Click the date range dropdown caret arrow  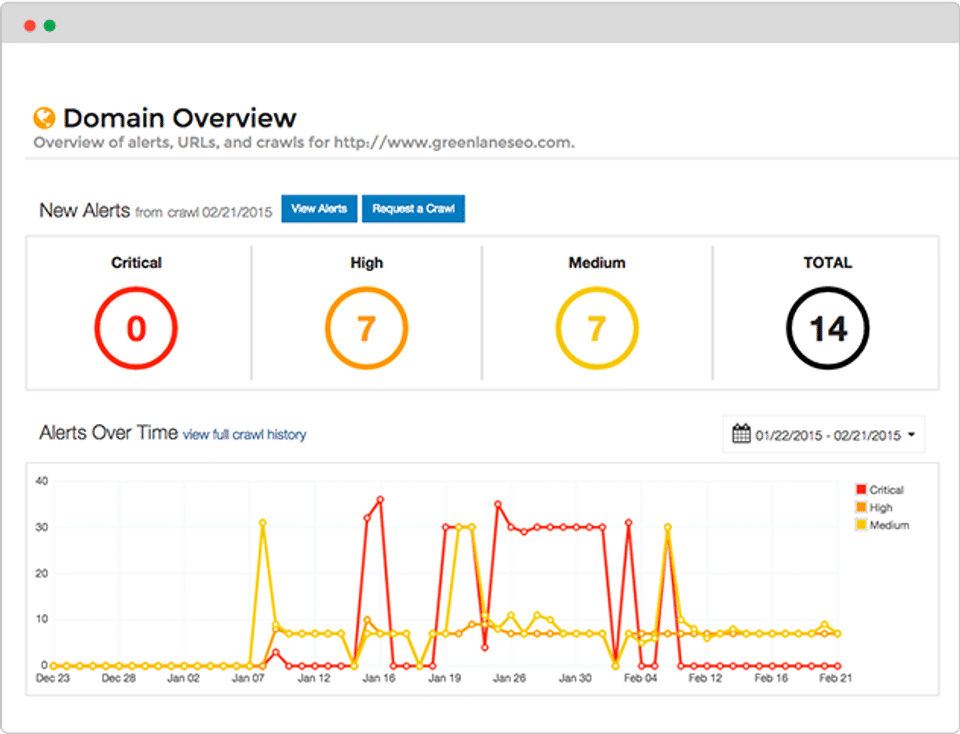912,435
